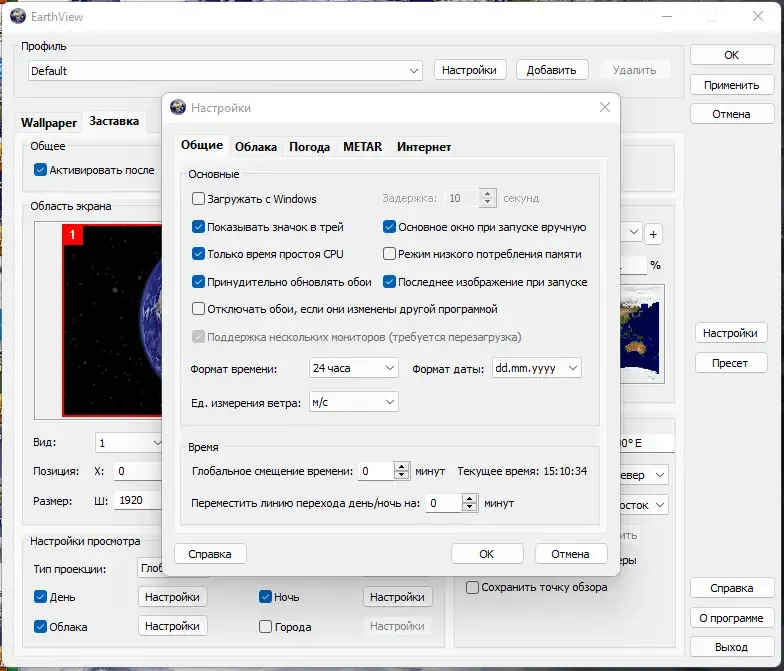Close the Настройки dialog with the X
784x671 pixels.
click(605, 107)
